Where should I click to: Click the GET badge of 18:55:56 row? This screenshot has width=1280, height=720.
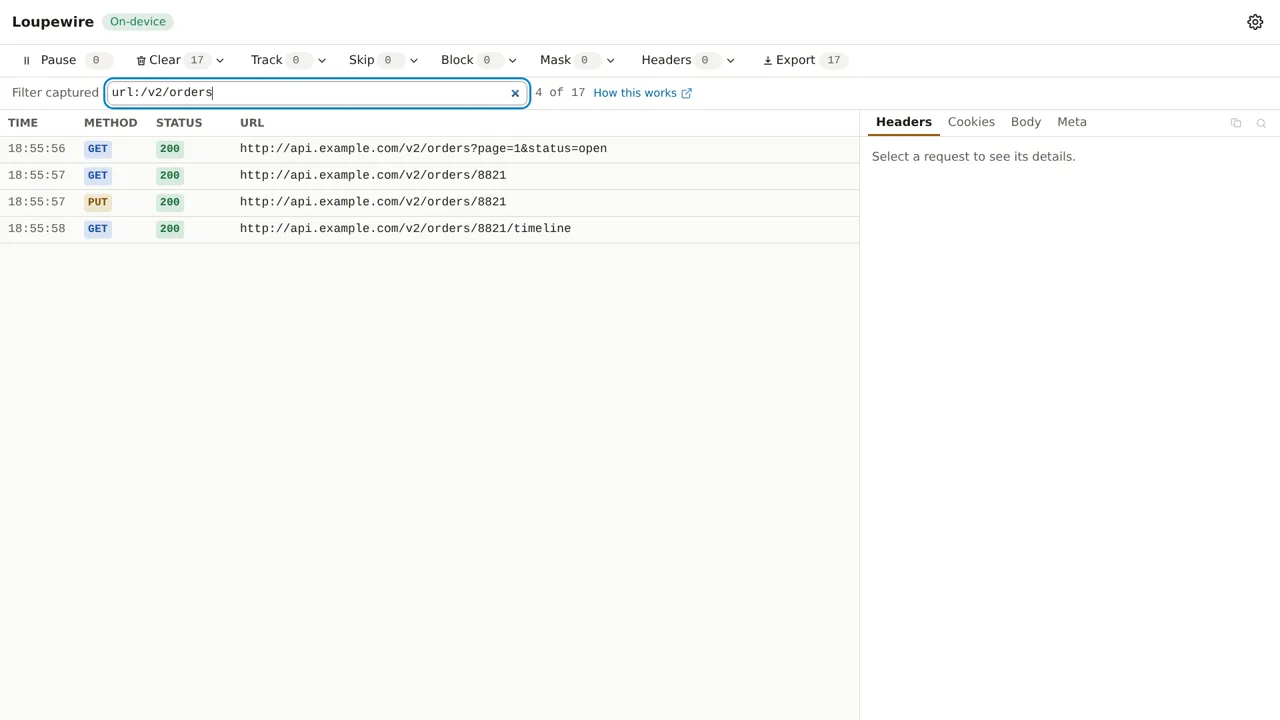(97, 149)
